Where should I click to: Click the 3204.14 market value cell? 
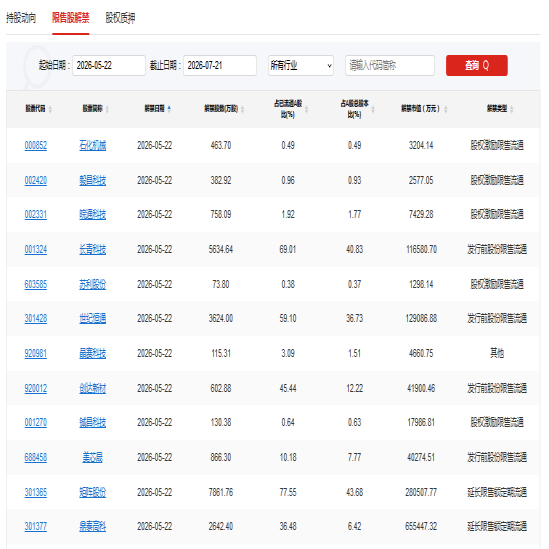(x=422, y=145)
